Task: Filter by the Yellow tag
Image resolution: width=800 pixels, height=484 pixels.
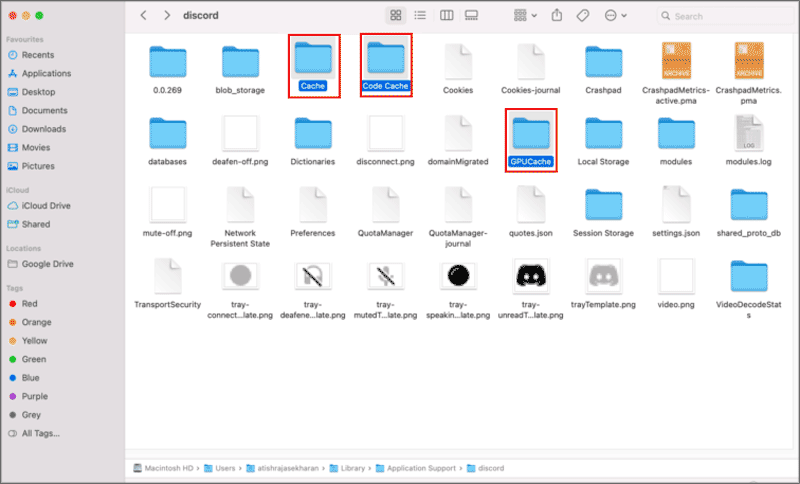Action: pyautogui.click(x=28, y=340)
